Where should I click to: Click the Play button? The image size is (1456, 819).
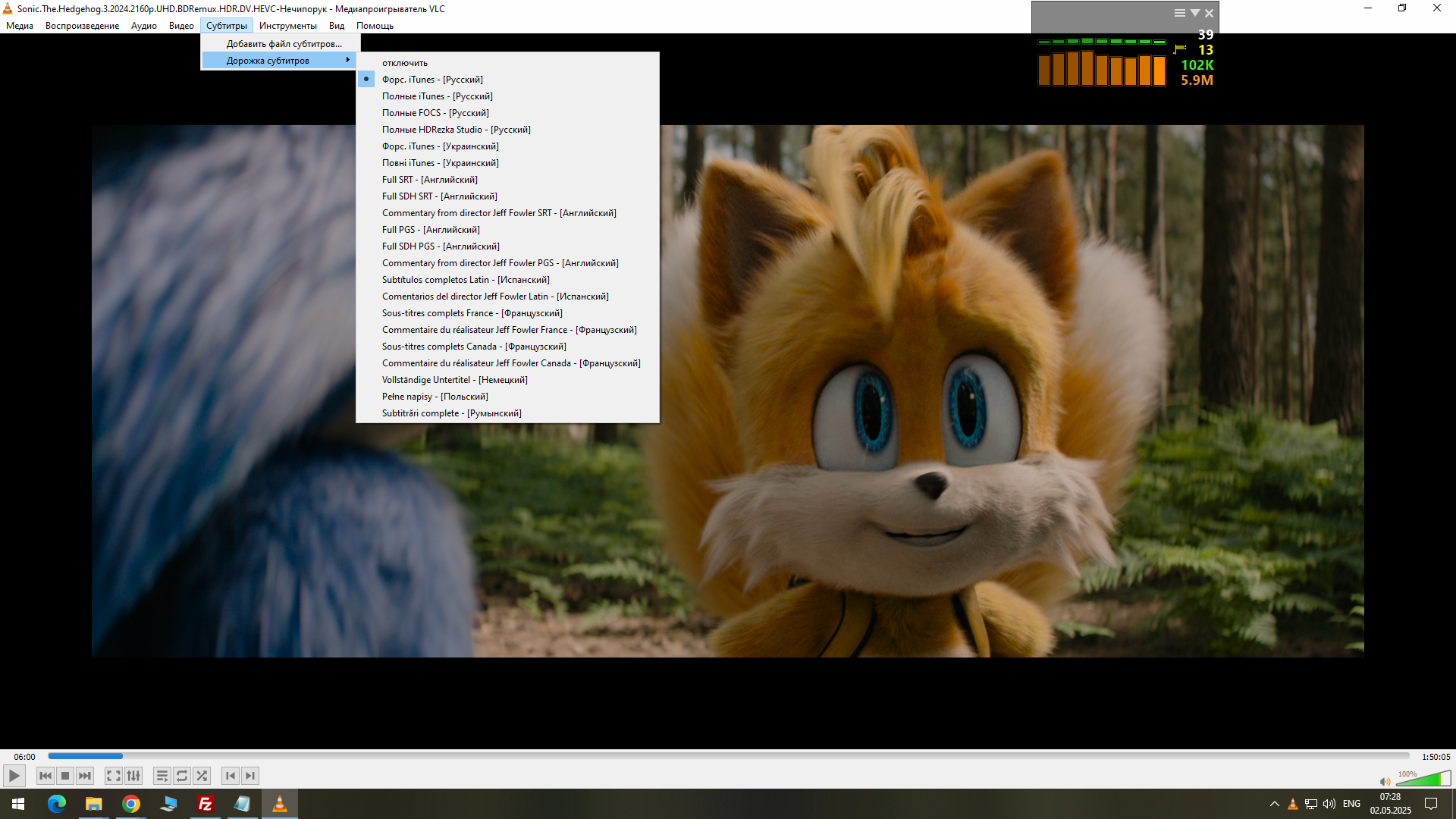pyautogui.click(x=14, y=776)
